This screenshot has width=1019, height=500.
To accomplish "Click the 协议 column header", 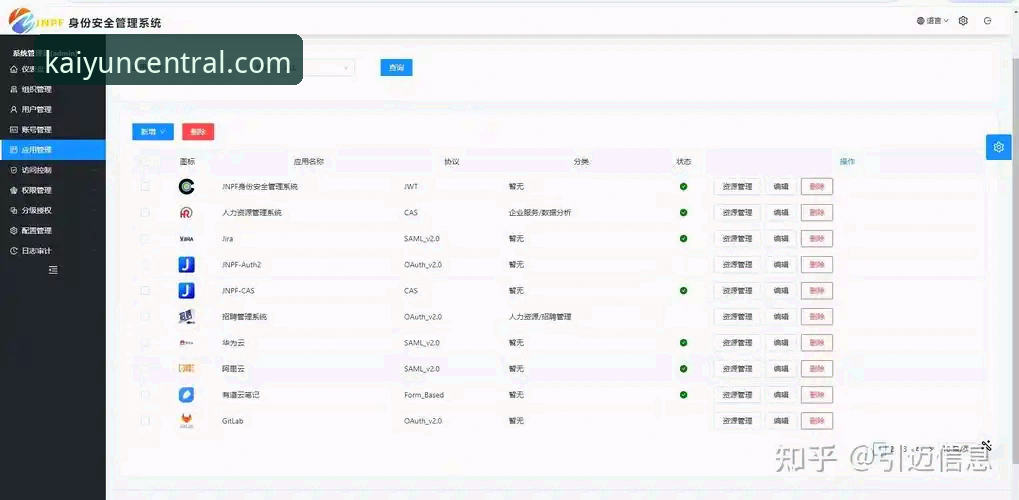I will pos(451,161).
